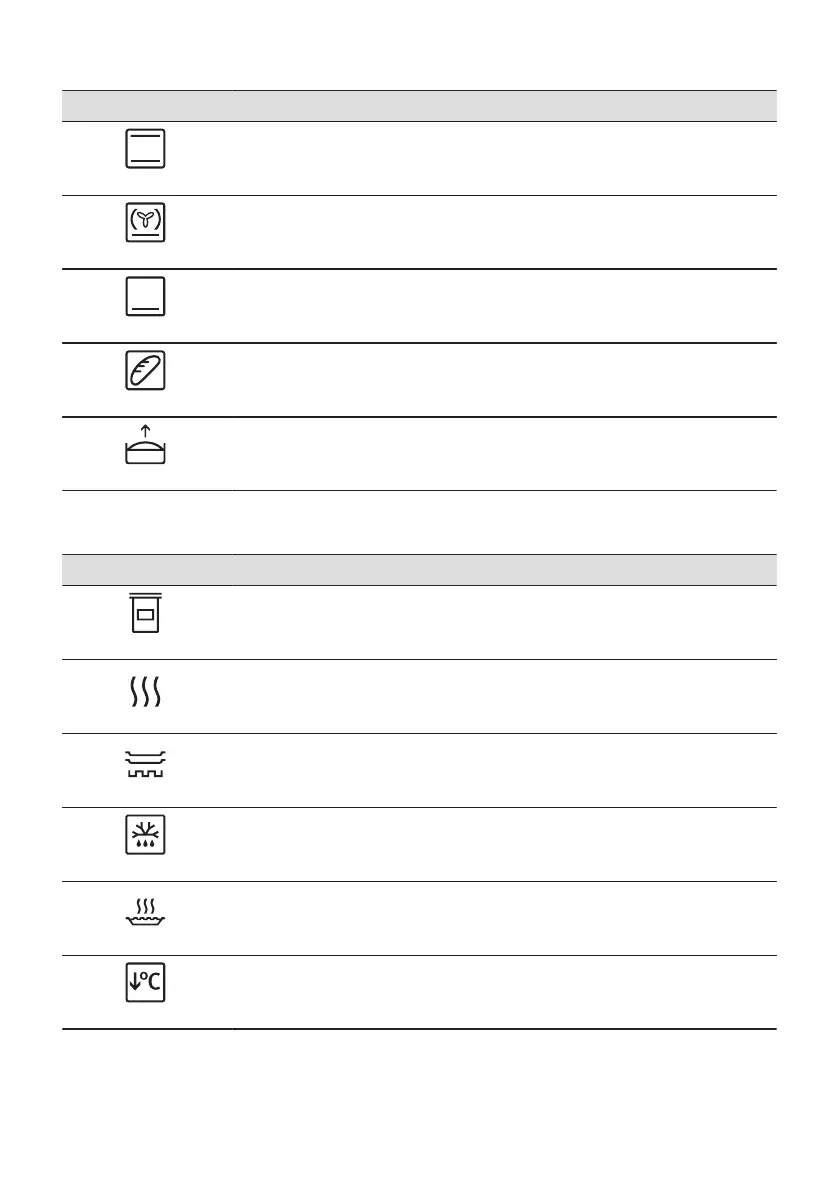
Task: Select the snowflake defrost icon
Action: (146, 836)
